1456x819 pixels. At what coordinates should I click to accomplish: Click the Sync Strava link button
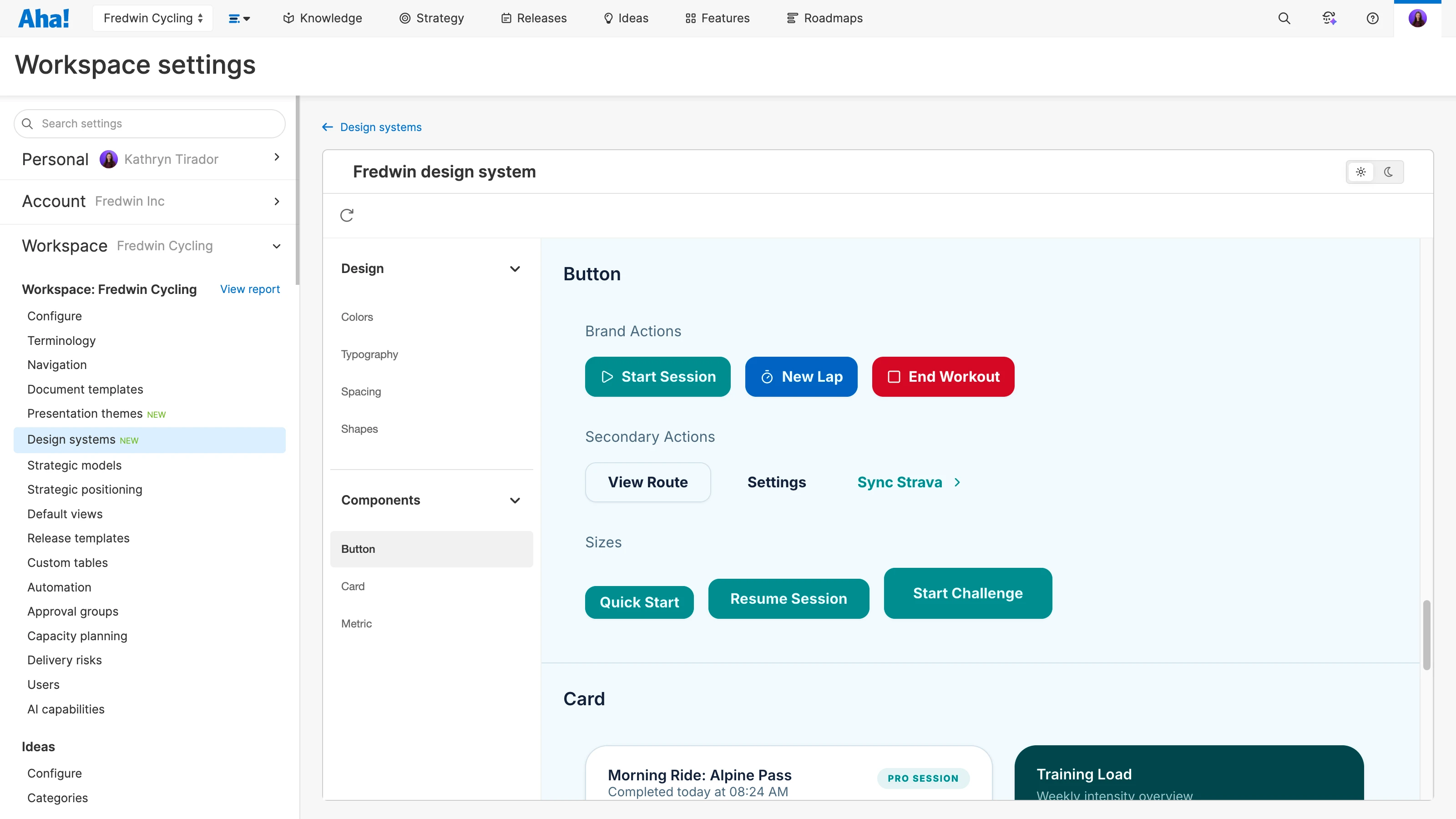coord(910,482)
